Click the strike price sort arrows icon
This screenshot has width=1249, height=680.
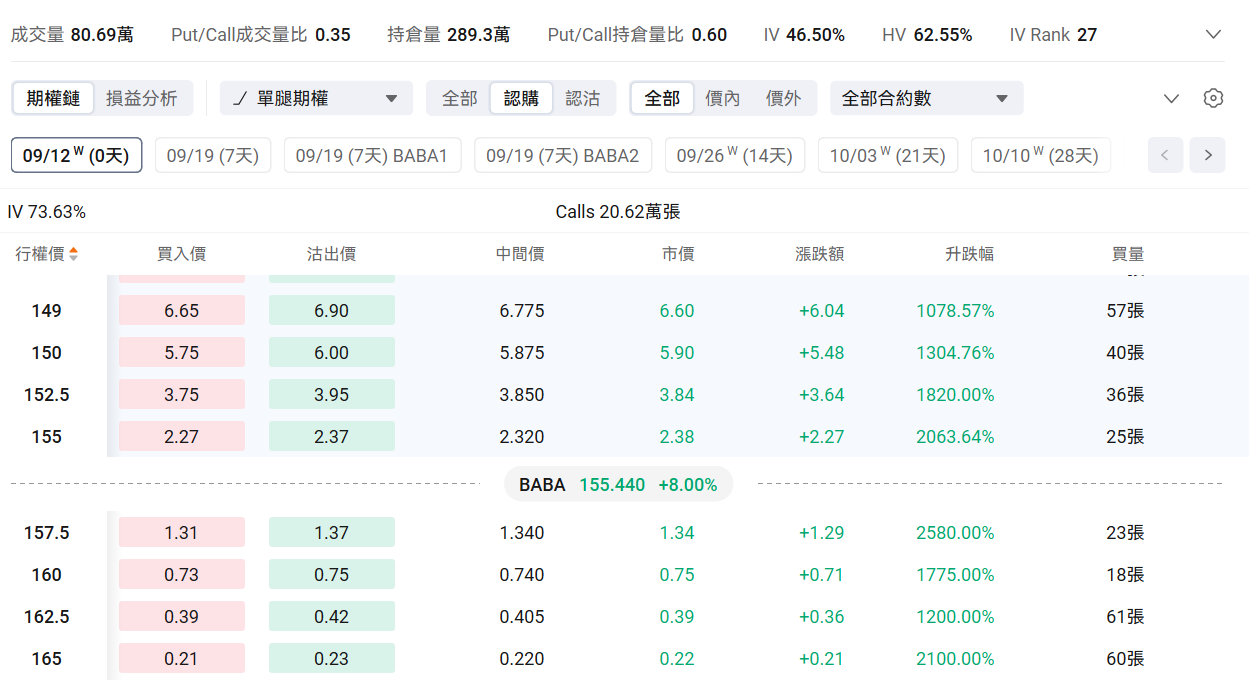pyautogui.click(x=73, y=254)
